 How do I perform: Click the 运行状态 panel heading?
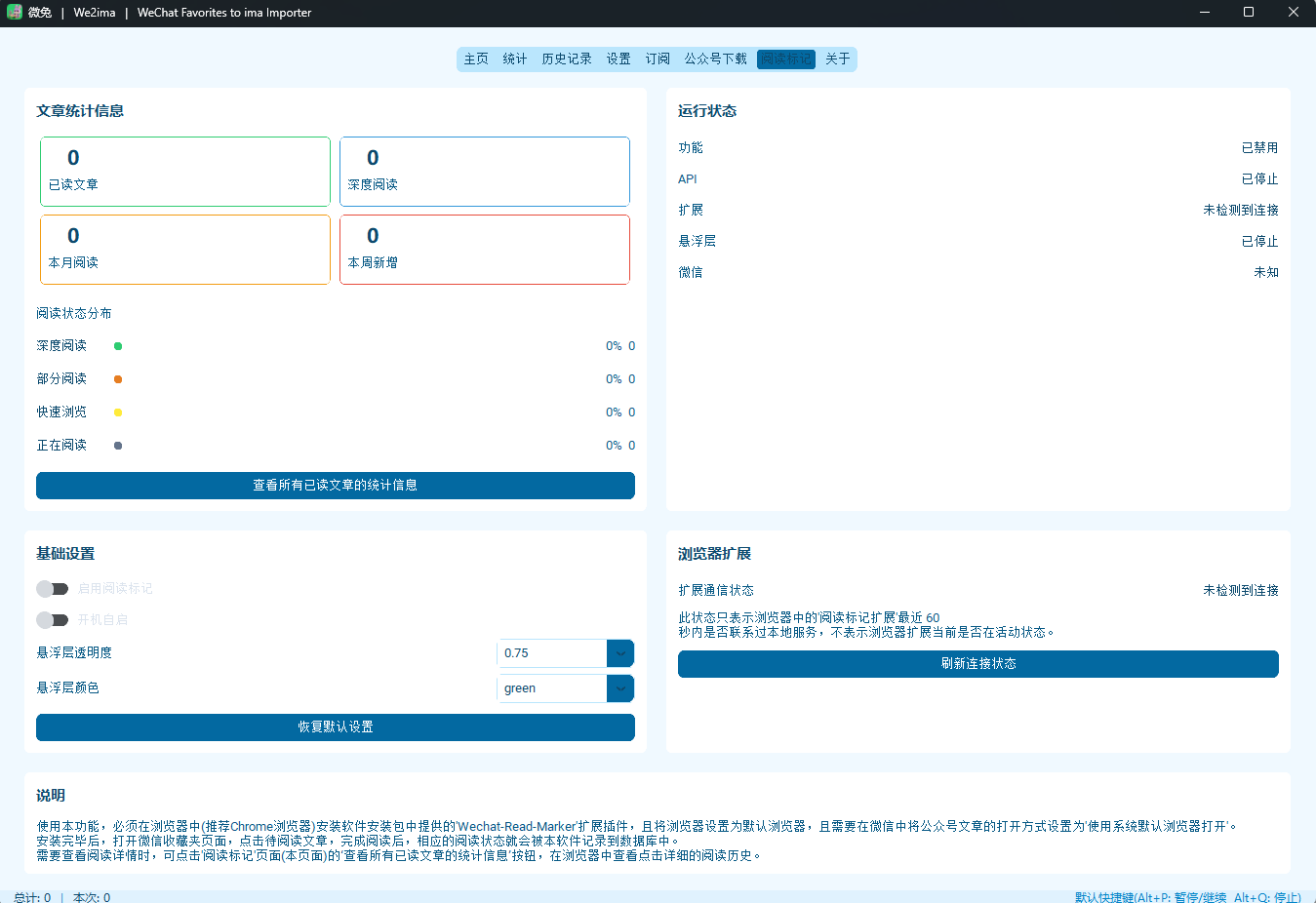coord(707,111)
